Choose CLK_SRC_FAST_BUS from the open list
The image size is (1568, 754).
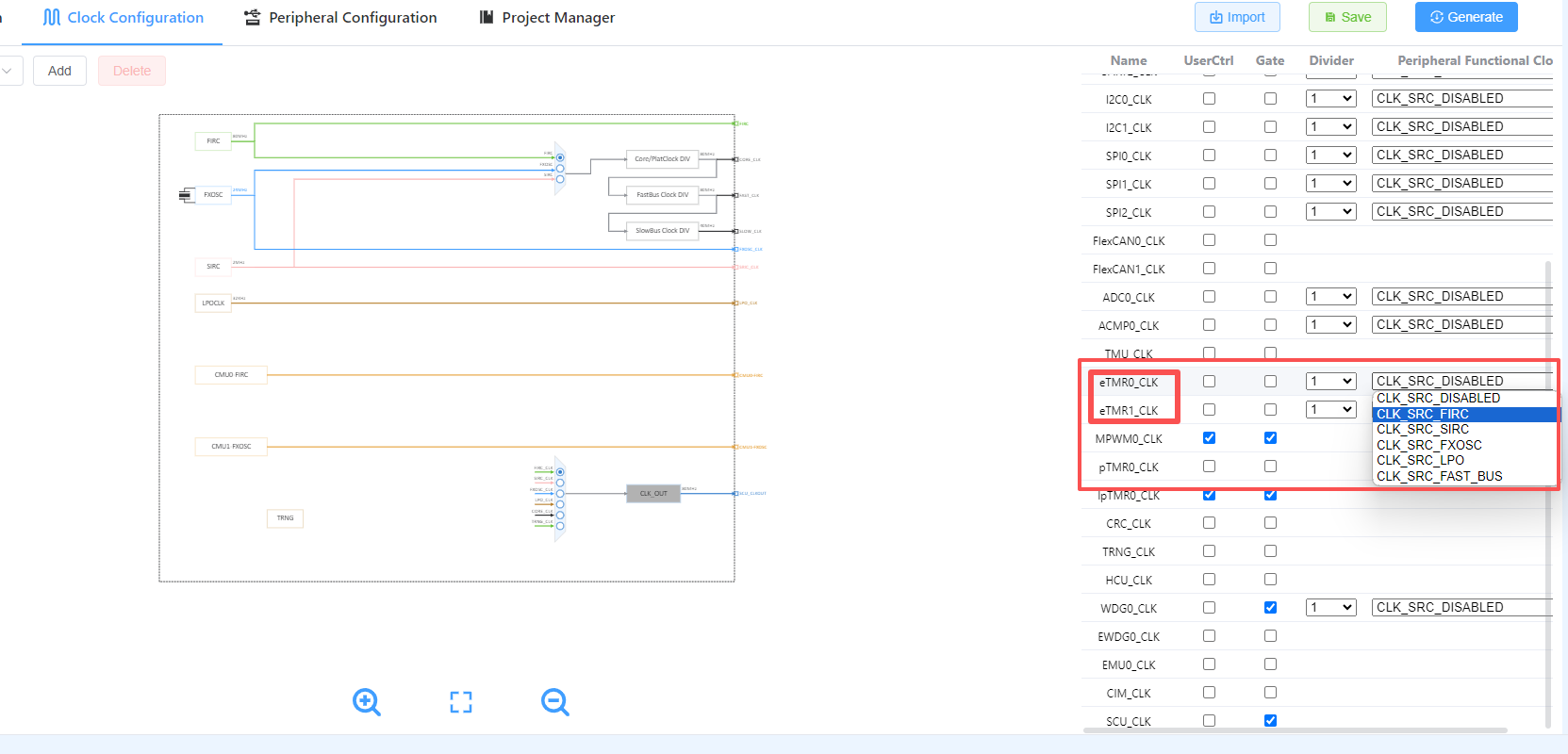coord(1464,476)
